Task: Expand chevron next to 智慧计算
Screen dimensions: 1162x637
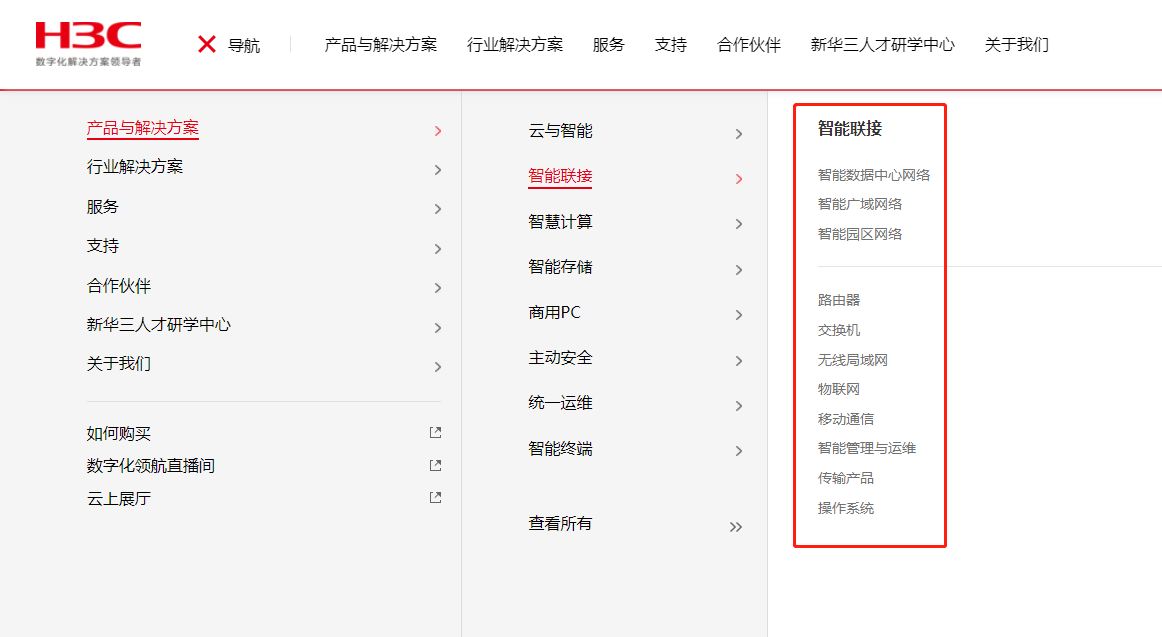Action: point(739,224)
